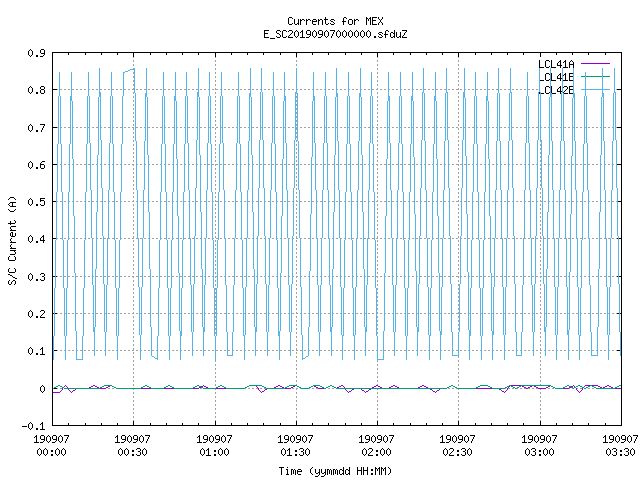Screen dimensions: 640x480
Task: Click the 0 y-axis tick value
Action: point(42,389)
